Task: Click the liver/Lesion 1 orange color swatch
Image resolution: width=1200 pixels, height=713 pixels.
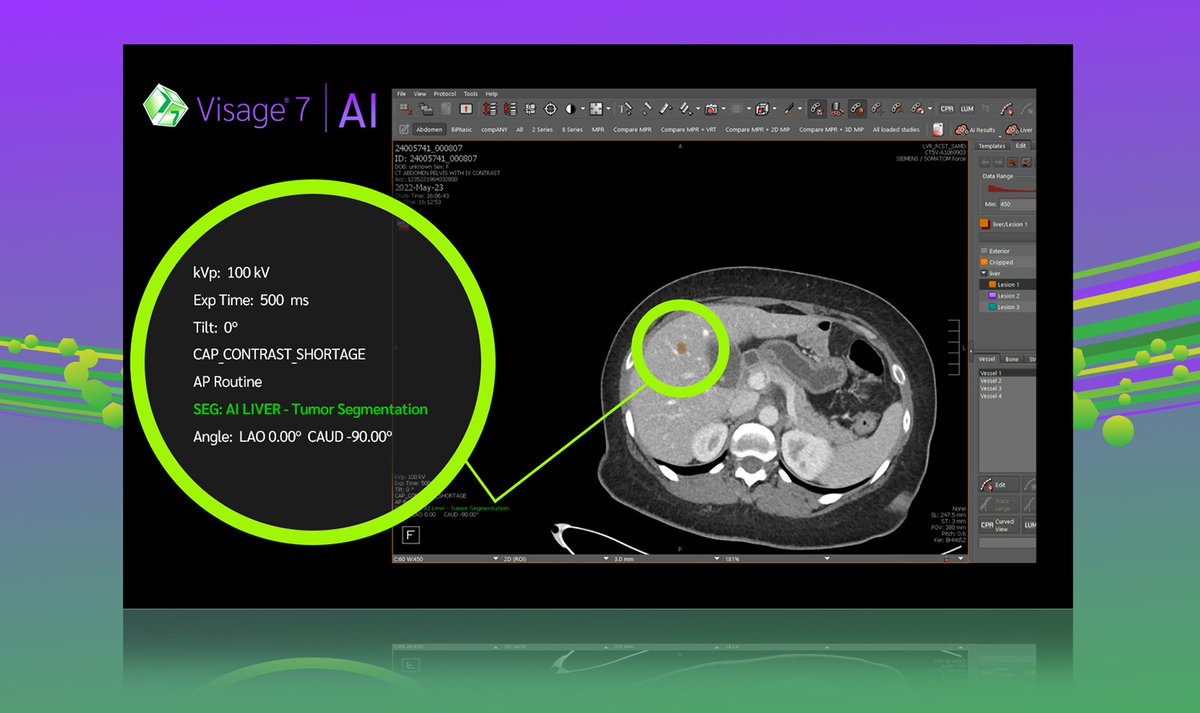Action: pos(984,224)
